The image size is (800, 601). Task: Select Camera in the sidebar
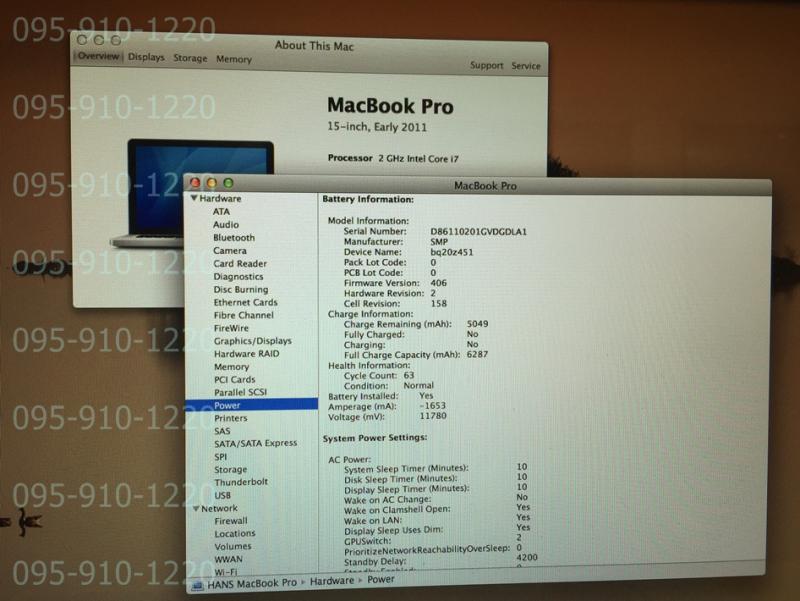point(230,251)
